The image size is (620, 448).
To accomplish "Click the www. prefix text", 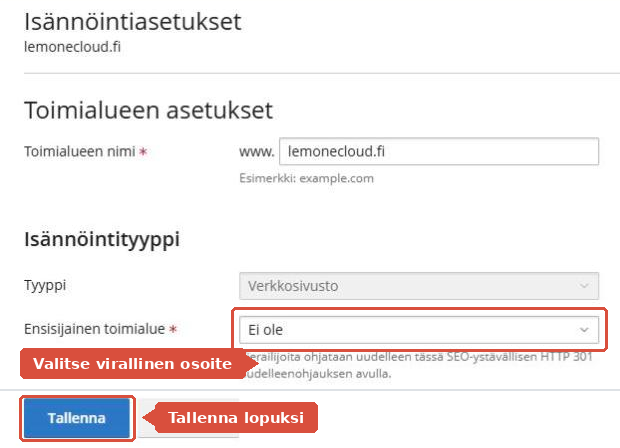I will point(257,151).
